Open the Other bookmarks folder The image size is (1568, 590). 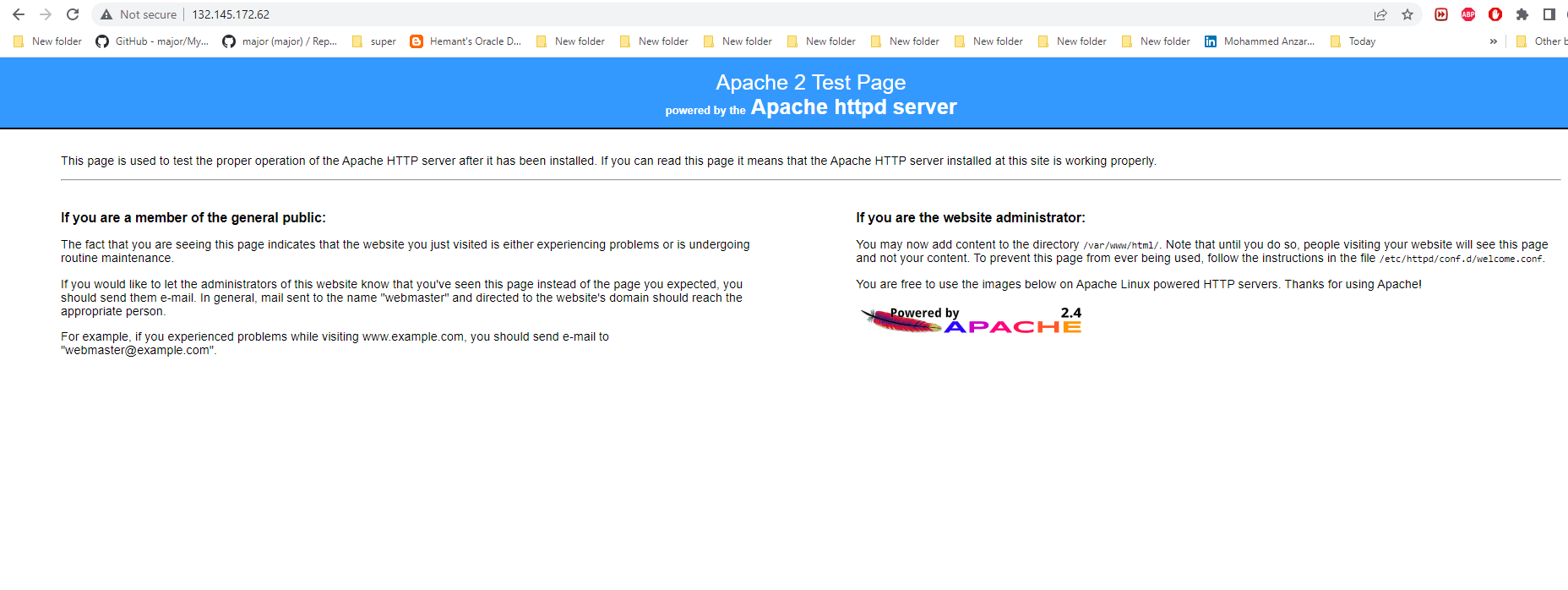(1541, 41)
